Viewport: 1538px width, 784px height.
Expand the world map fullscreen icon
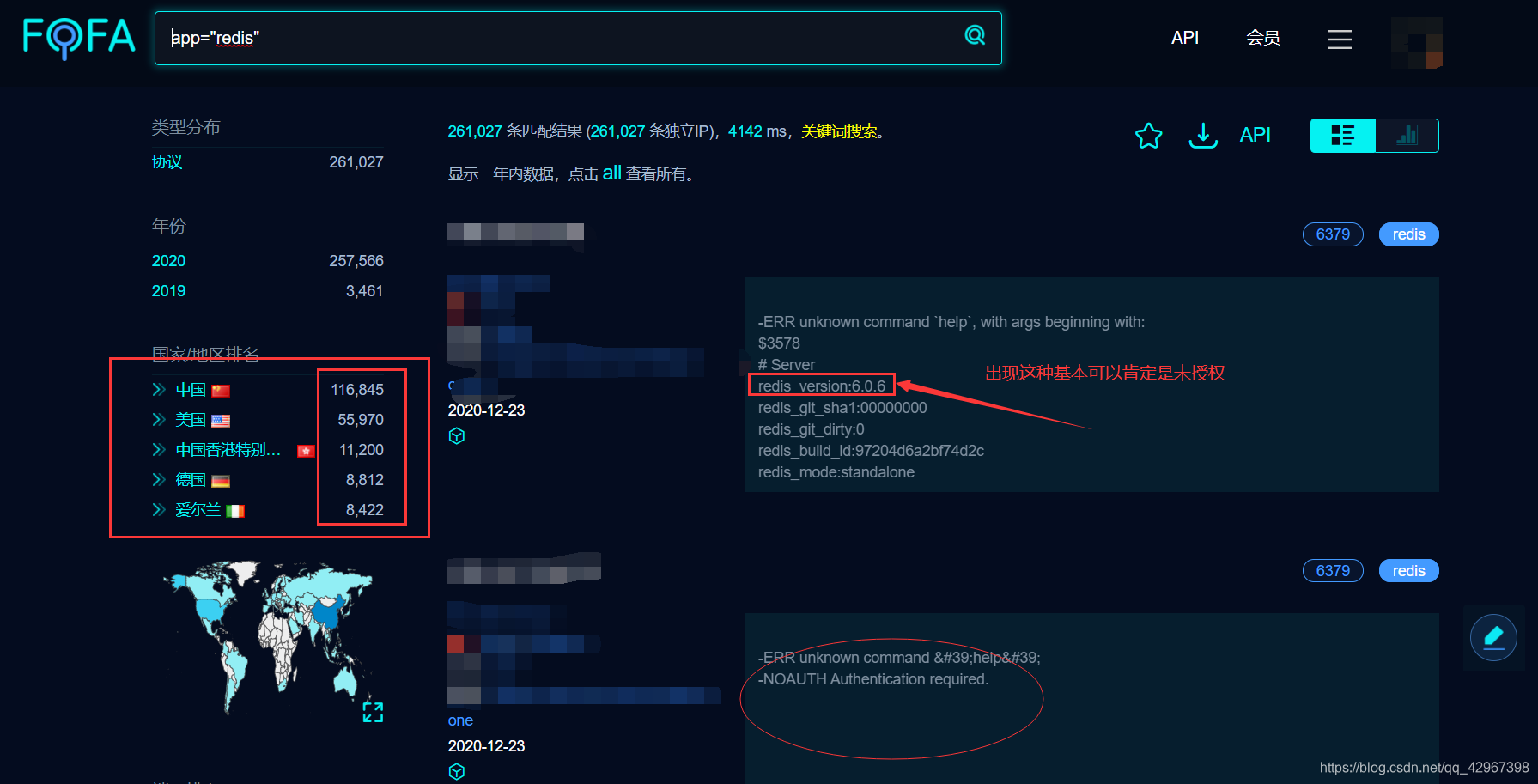point(373,712)
